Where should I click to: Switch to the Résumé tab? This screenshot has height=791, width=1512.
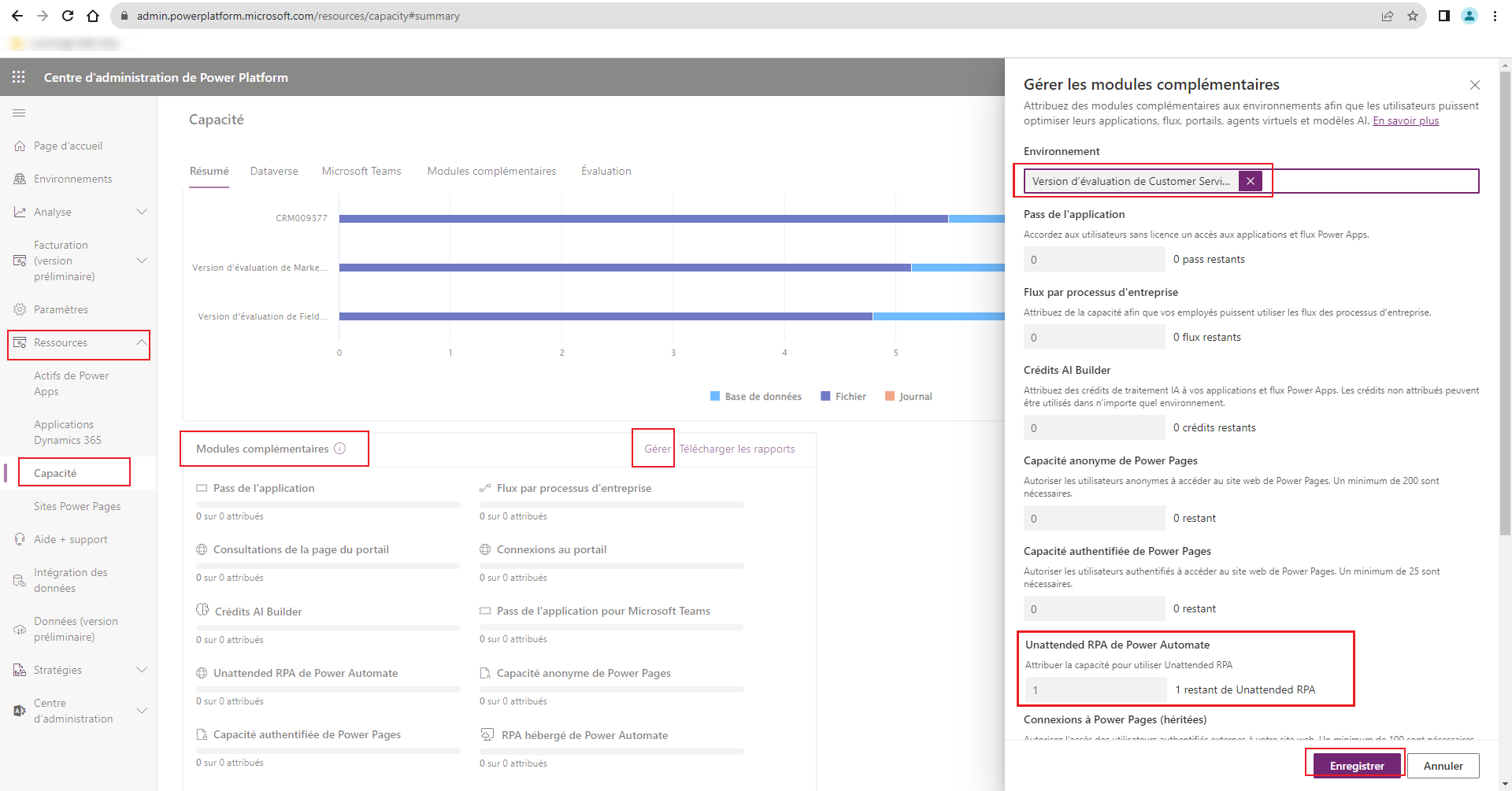209,171
